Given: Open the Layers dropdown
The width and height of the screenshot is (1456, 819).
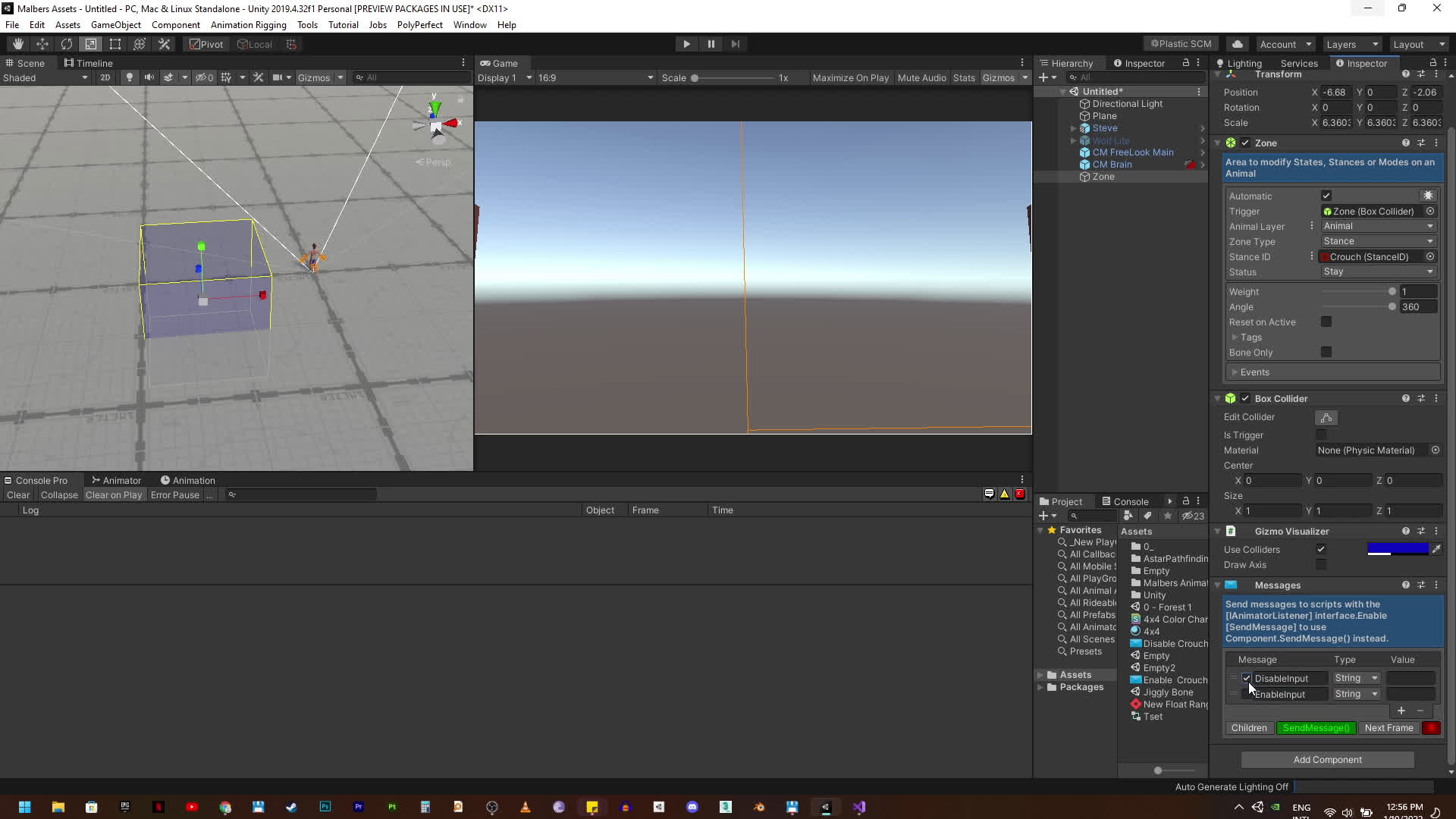Looking at the screenshot, I should point(1352,44).
